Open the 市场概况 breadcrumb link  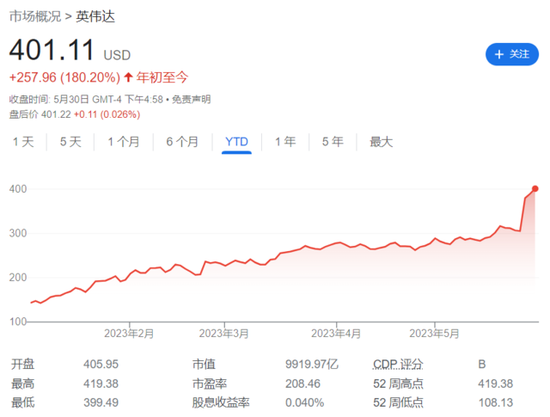click(x=35, y=16)
